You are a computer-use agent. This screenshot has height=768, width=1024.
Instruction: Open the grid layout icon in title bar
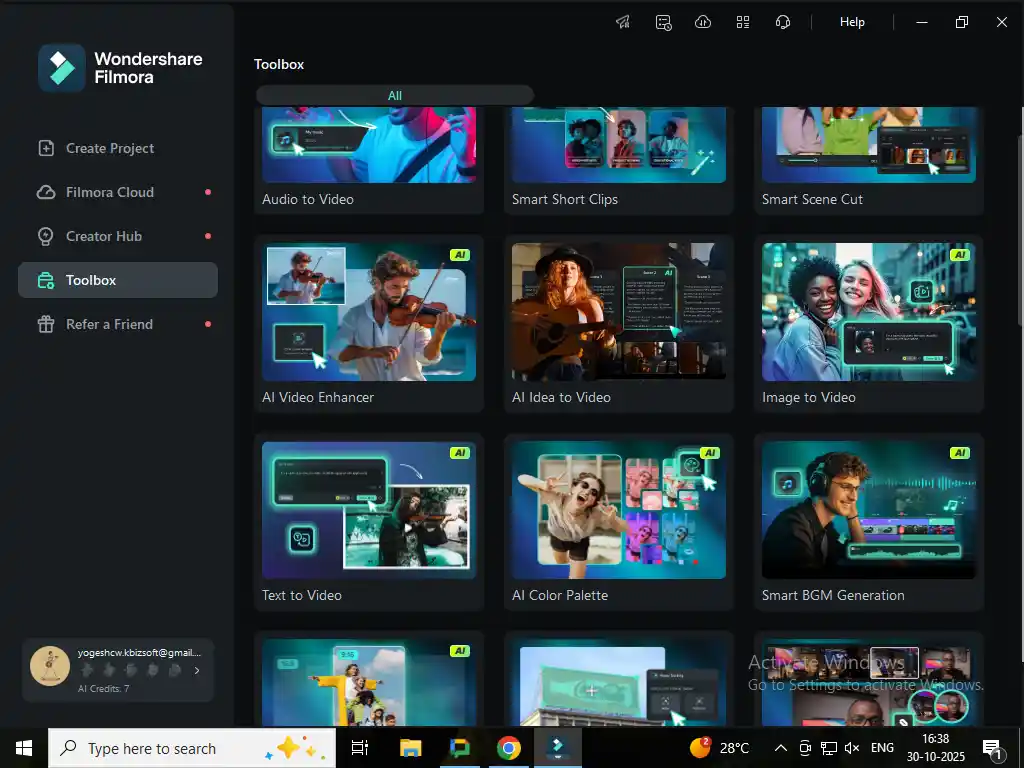tap(743, 22)
